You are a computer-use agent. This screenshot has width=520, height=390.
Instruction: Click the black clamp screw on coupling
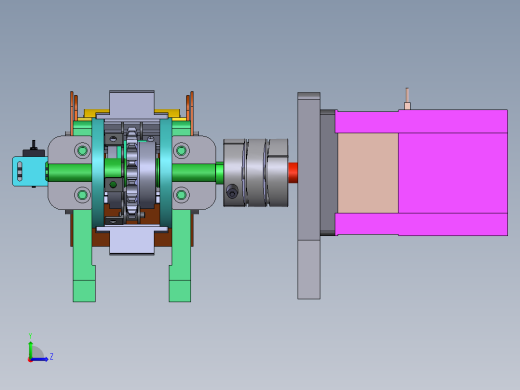(232, 192)
